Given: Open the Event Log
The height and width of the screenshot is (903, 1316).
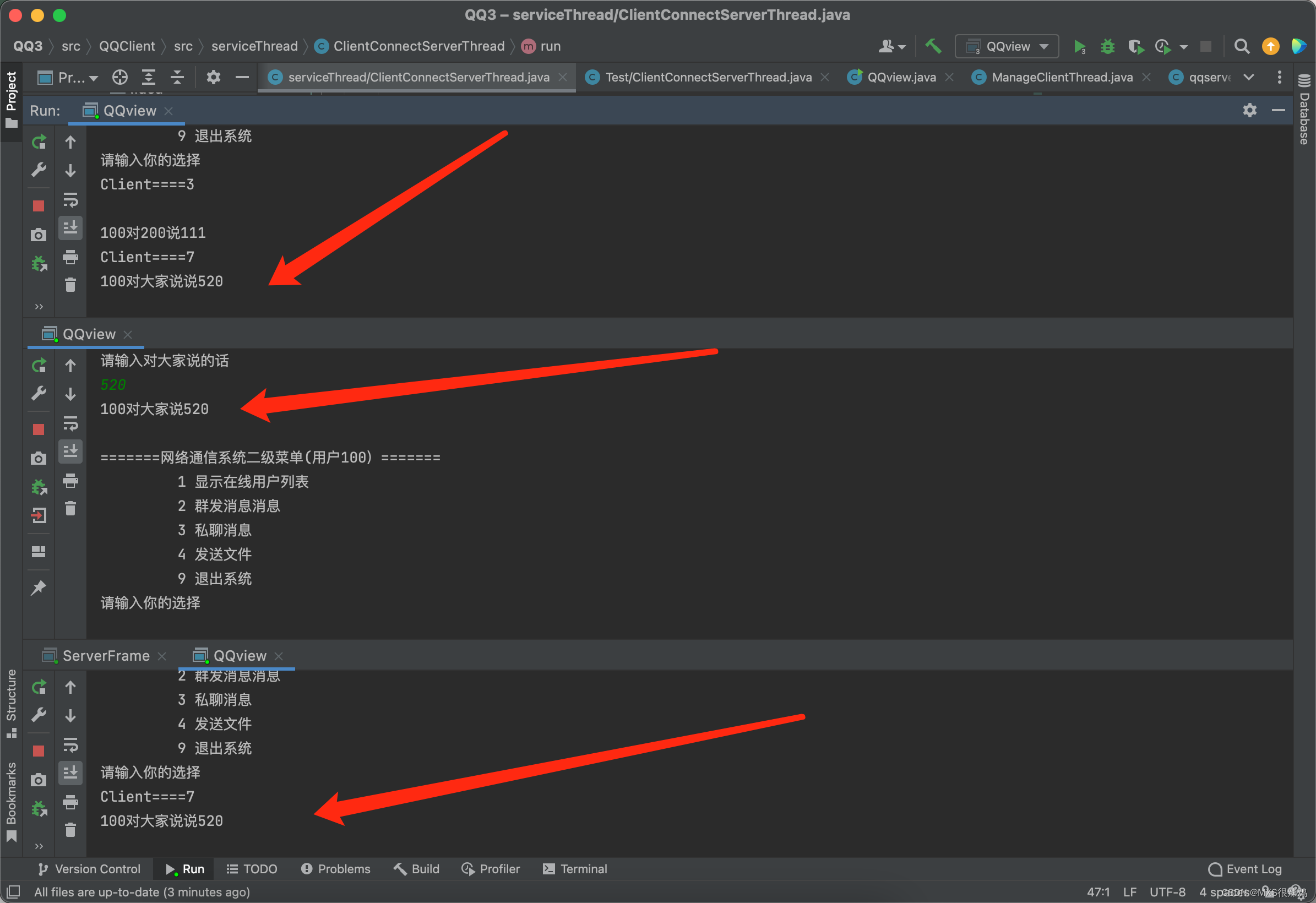Looking at the screenshot, I should 1244,868.
